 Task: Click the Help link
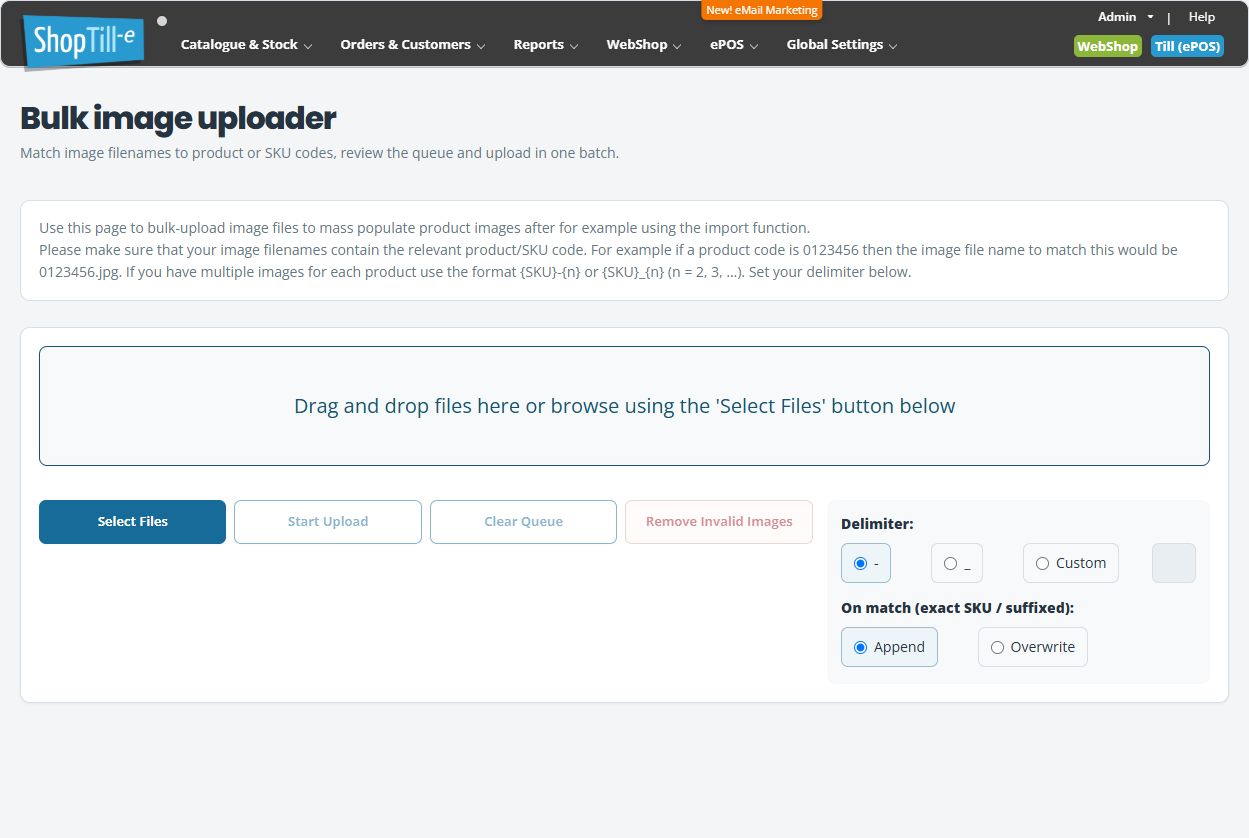click(x=1201, y=17)
